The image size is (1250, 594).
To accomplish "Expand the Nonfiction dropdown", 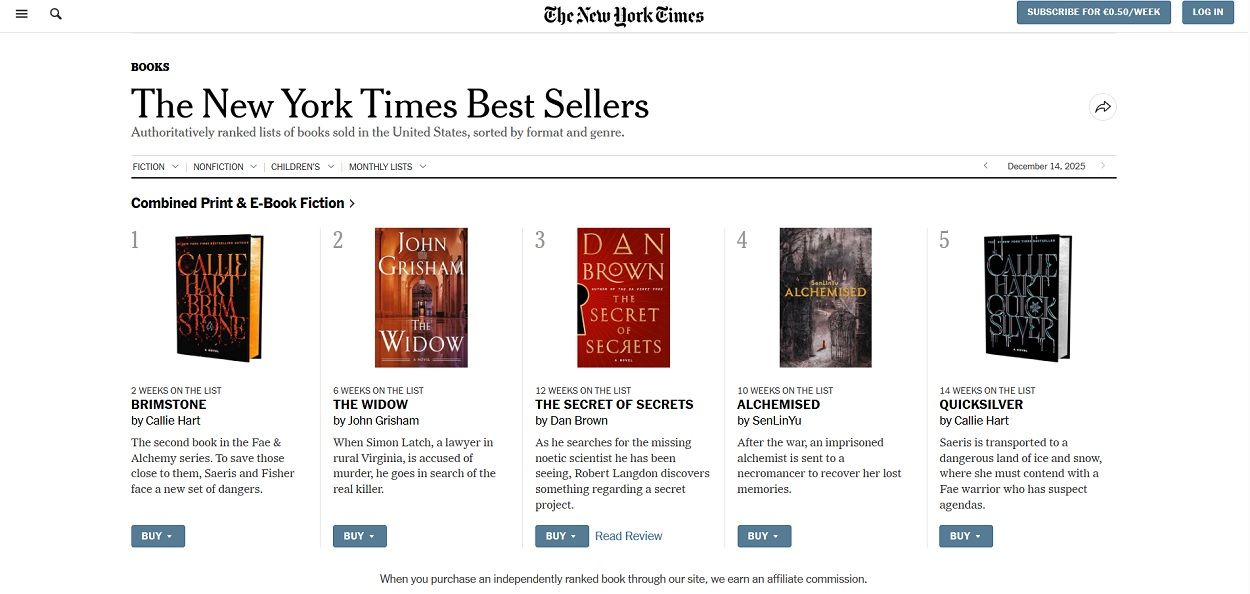I will tap(225, 167).
